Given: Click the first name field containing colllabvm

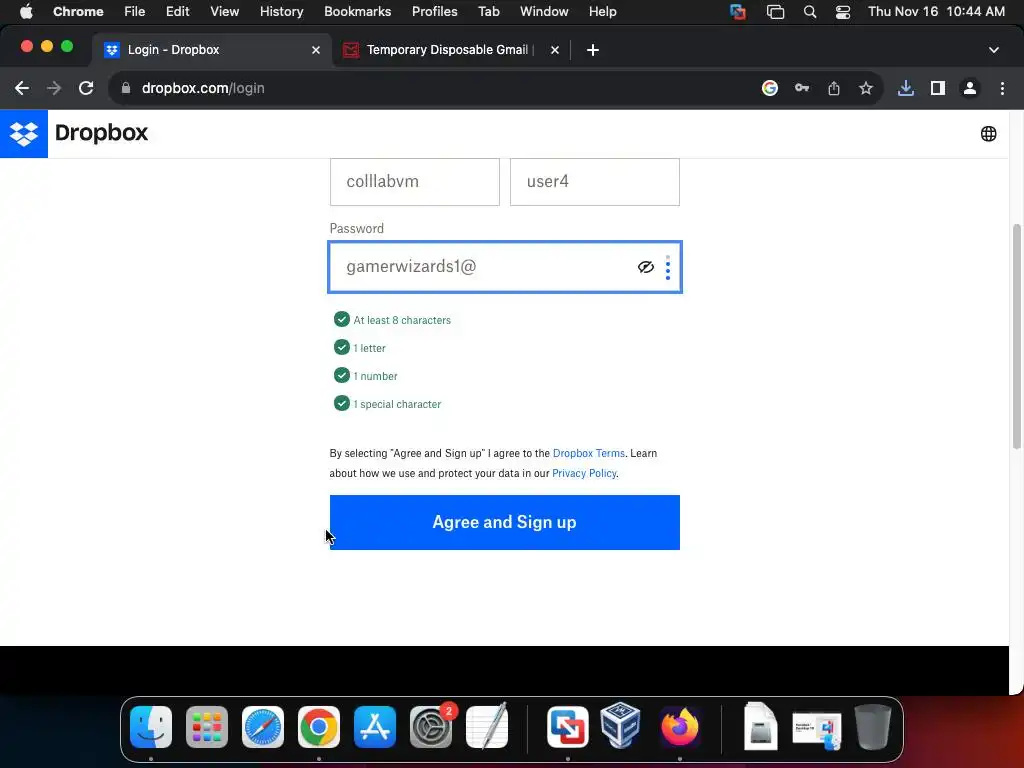Looking at the screenshot, I should point(415,182).
